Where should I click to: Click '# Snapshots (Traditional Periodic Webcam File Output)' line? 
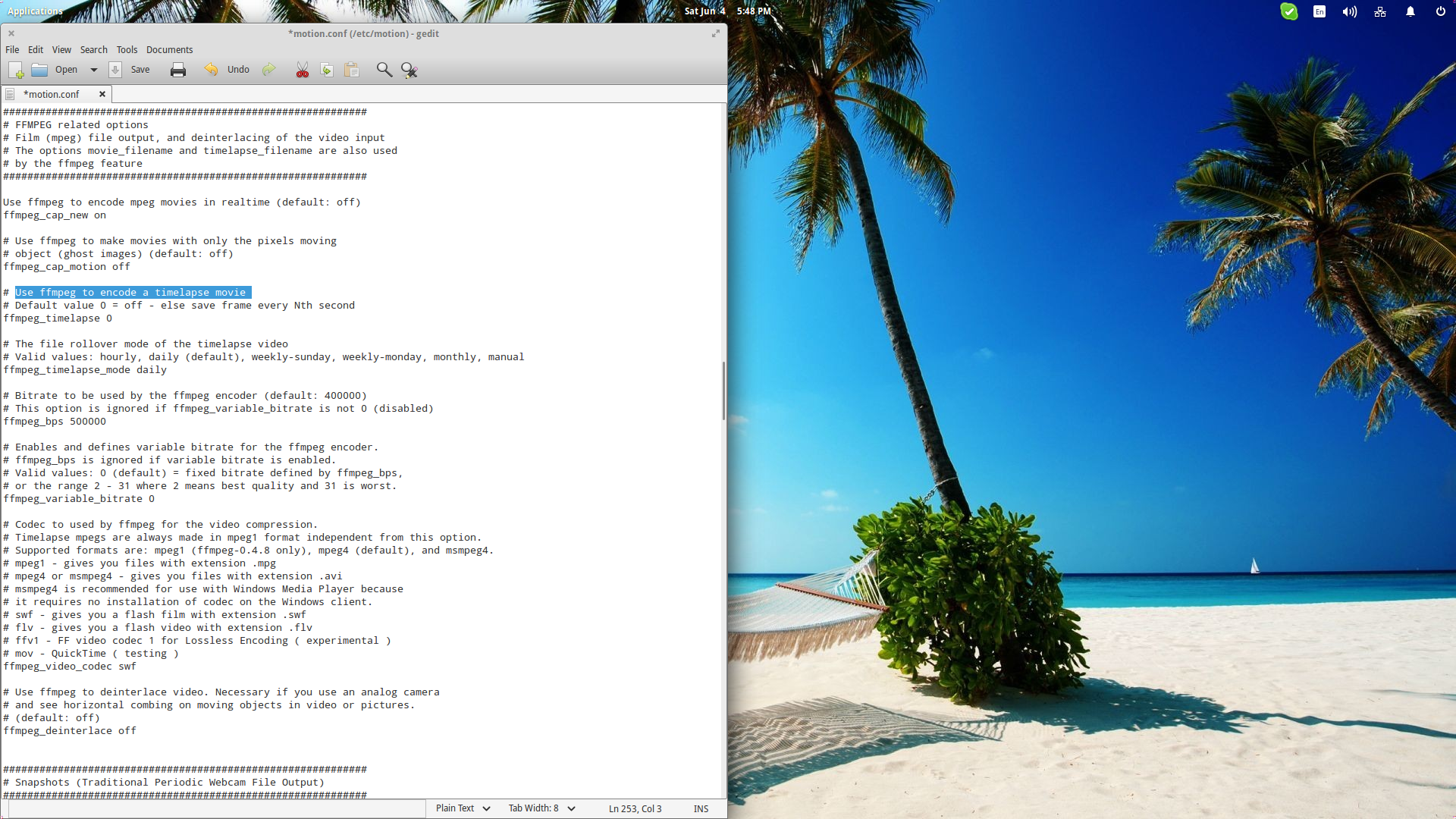(164, 783)
